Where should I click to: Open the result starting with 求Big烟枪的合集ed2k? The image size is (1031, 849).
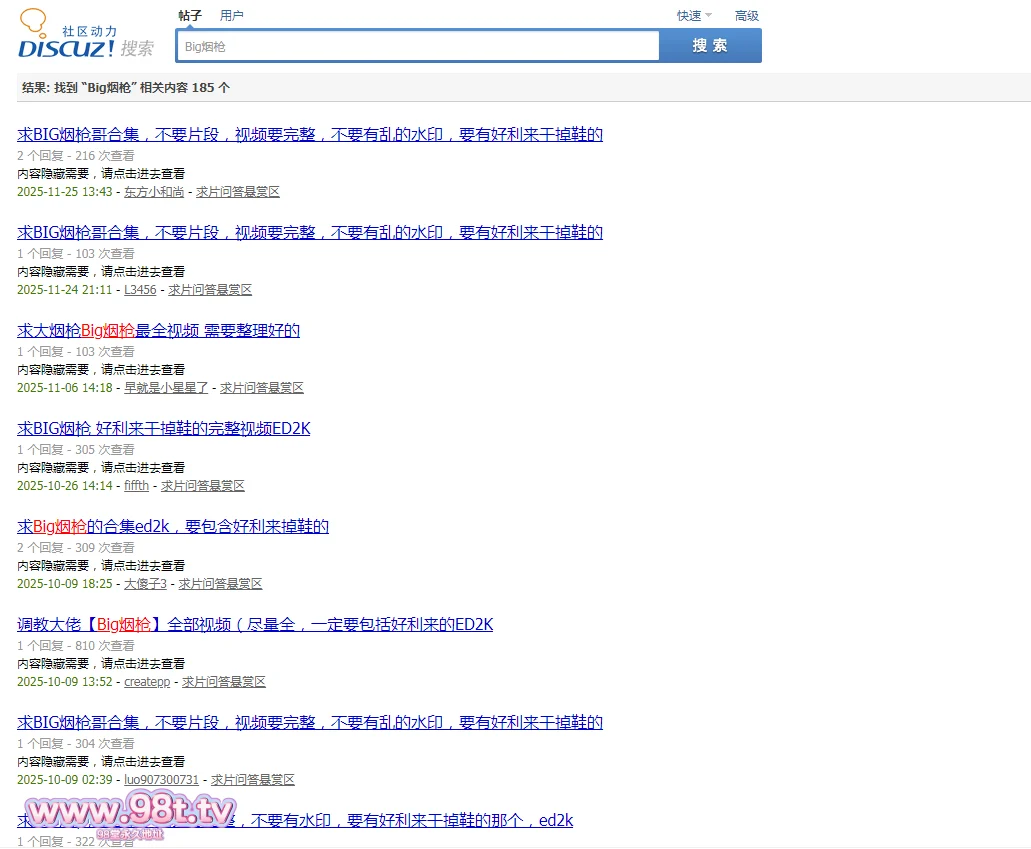click(172, 527)
